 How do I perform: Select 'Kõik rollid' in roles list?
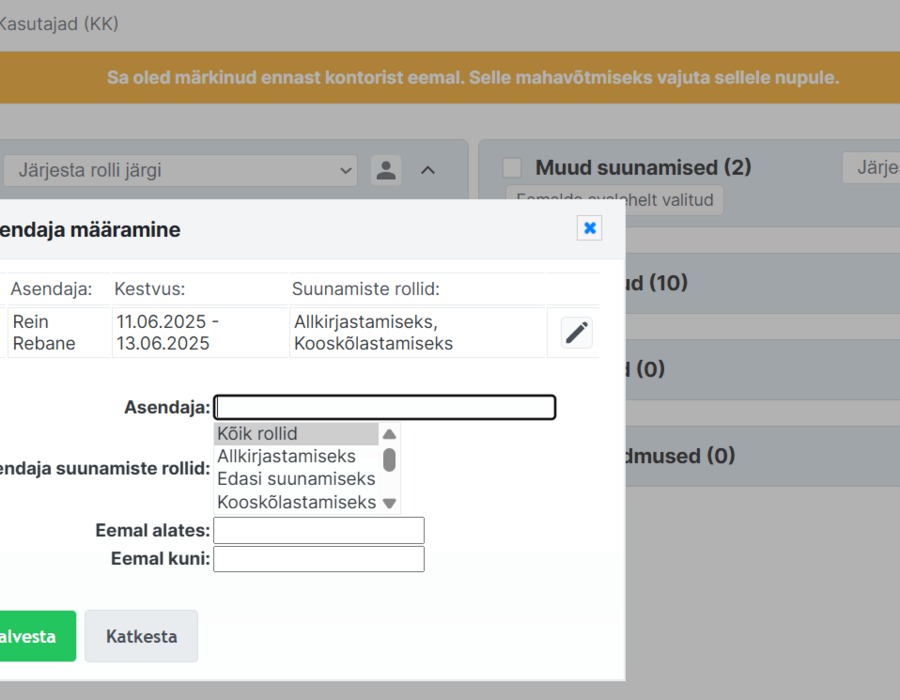click(296, 434)
